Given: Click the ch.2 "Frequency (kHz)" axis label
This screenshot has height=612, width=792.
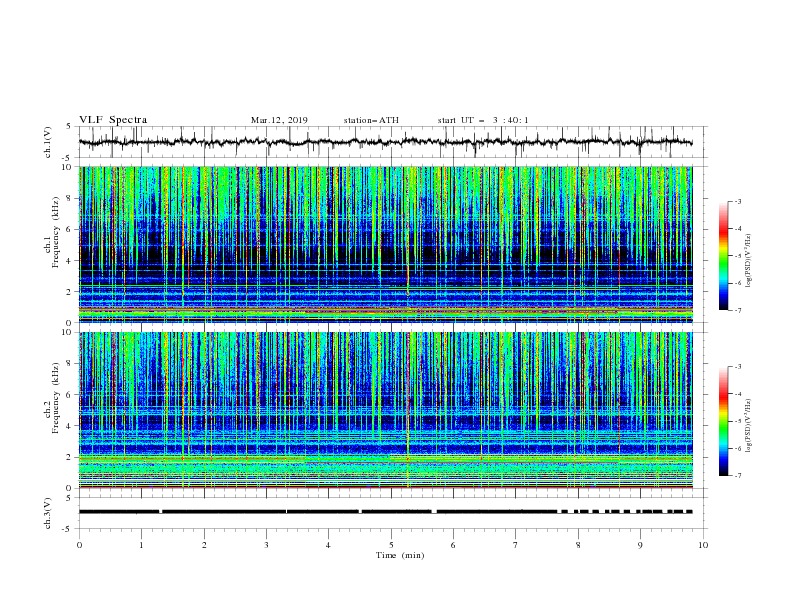Looking at the screenshot, I should 56,398.
